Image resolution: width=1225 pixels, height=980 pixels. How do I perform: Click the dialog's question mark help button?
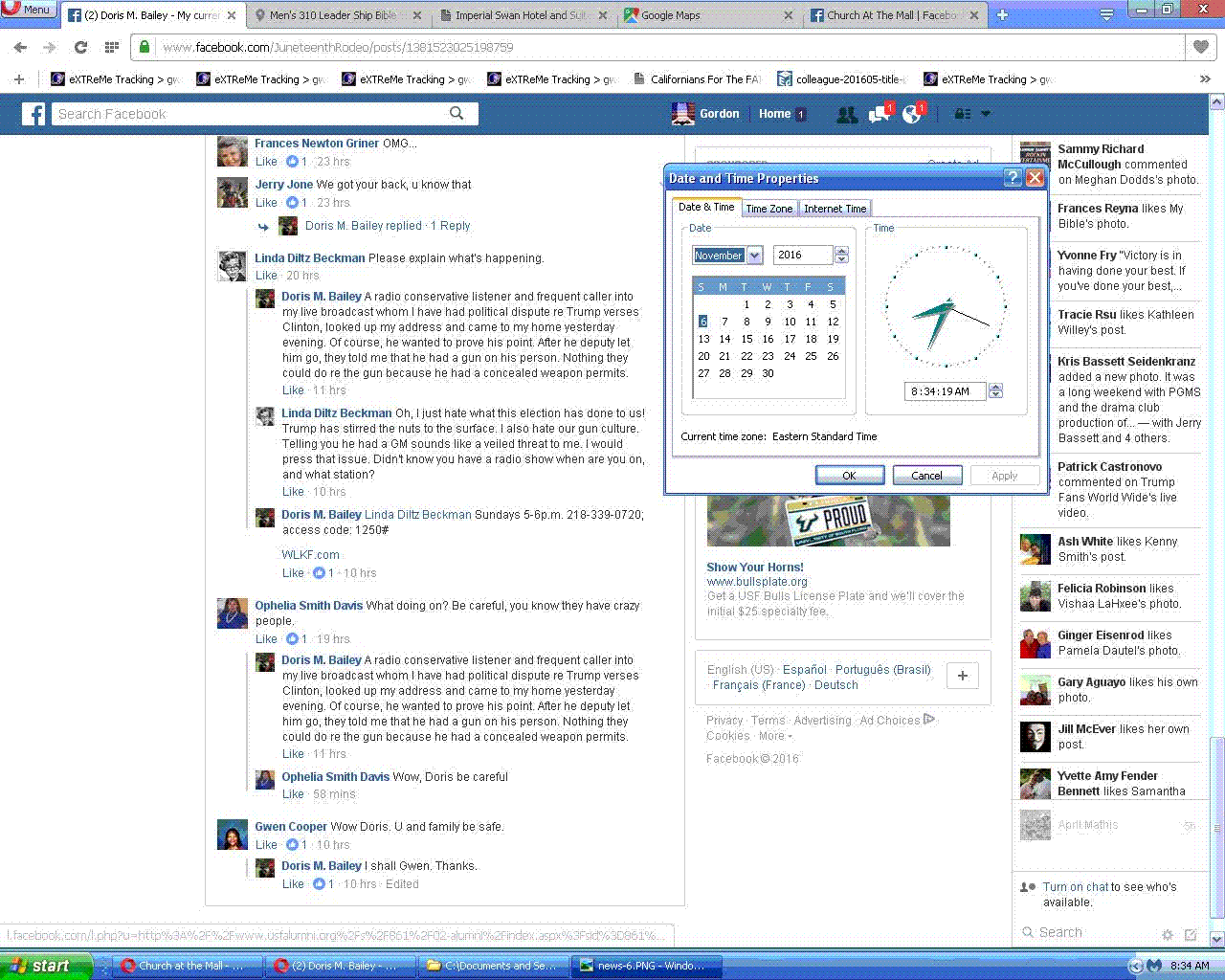(x=1013, y=178)
